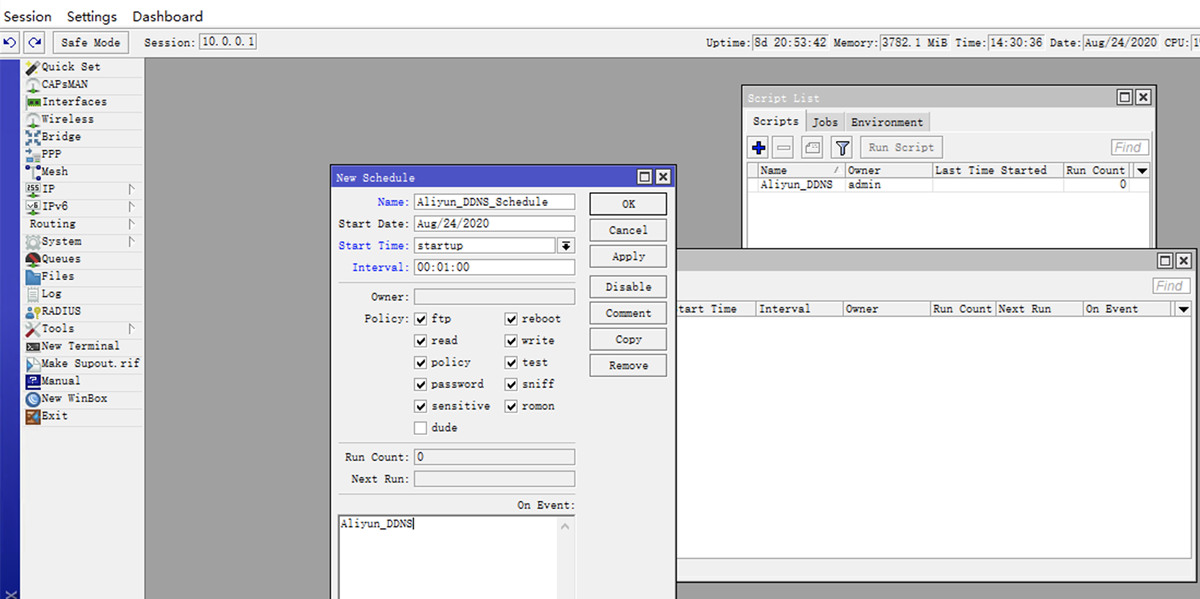Open the Files section in sidebar
Screen dimensions: 1200x599
click(x=57, y=276)
